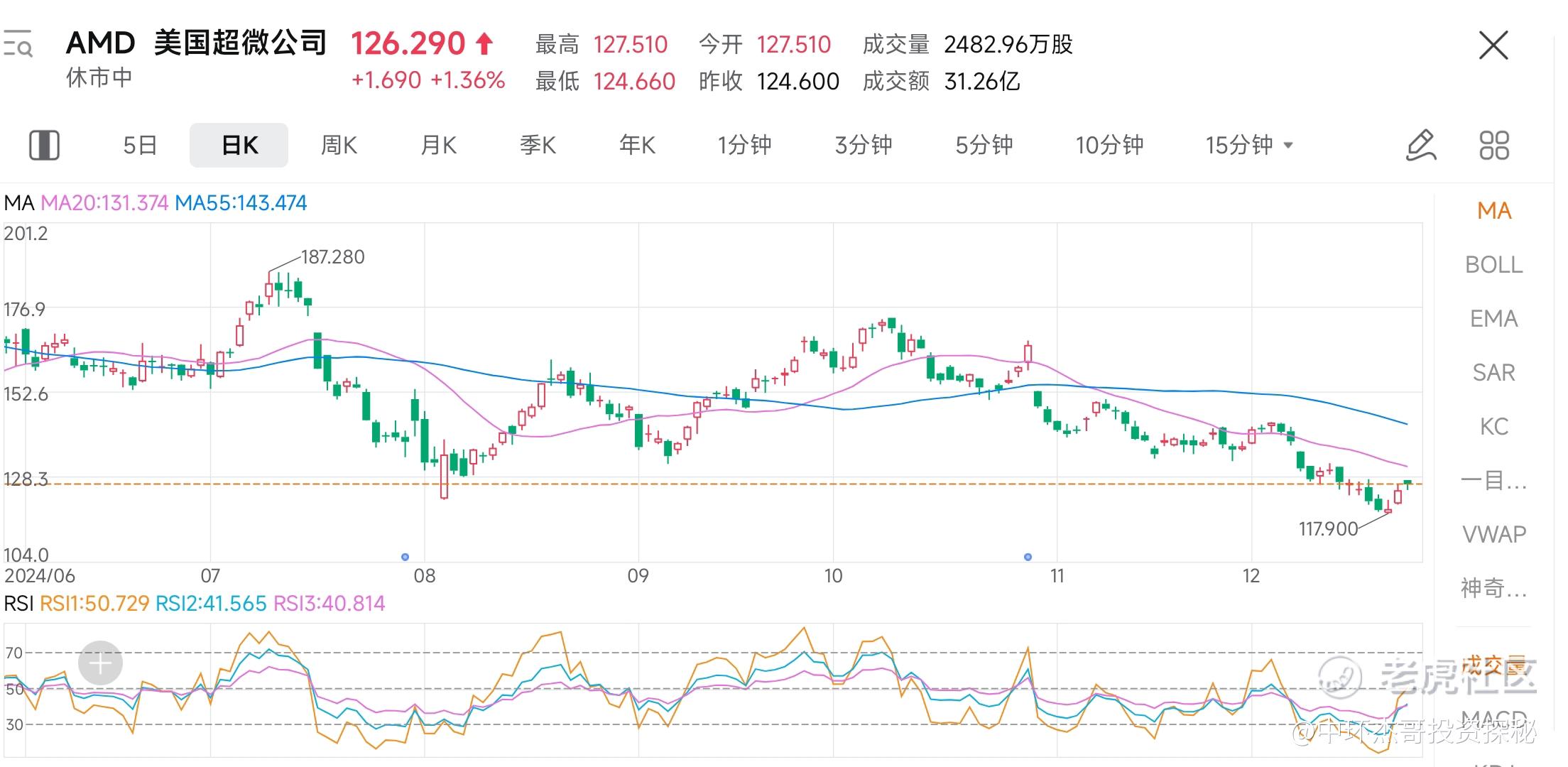1568x767 pixels.
Task: Switch to 季K quarterly tab
Action: [x=538, y=146]
